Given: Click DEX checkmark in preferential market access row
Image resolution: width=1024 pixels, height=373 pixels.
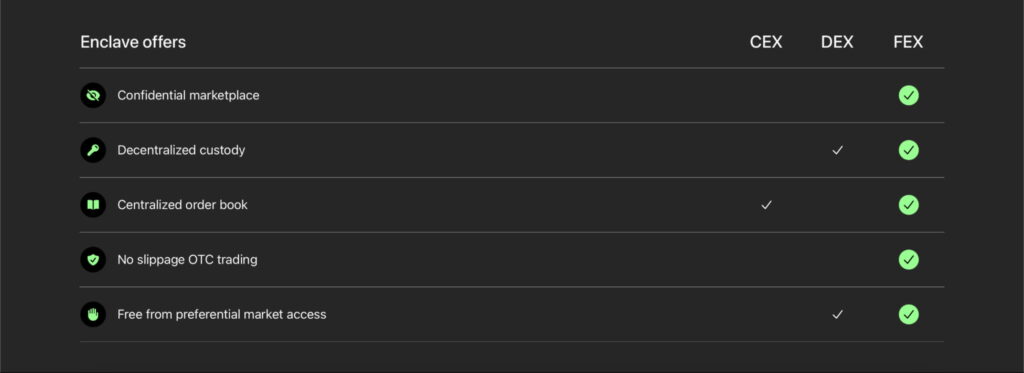Looking at the screenshot, I should 837,315.
